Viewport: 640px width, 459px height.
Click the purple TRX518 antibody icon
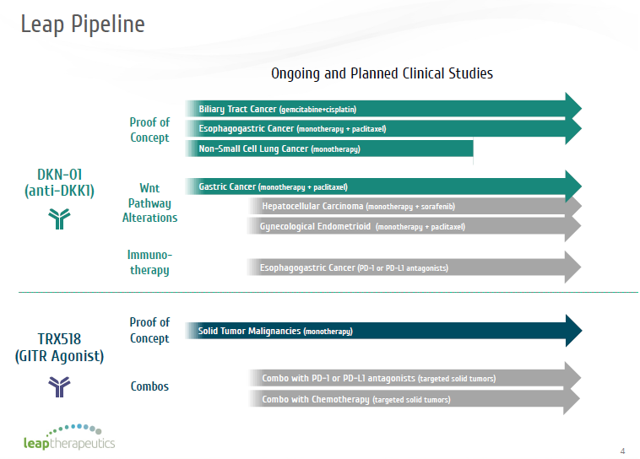[x=59, y=386]
